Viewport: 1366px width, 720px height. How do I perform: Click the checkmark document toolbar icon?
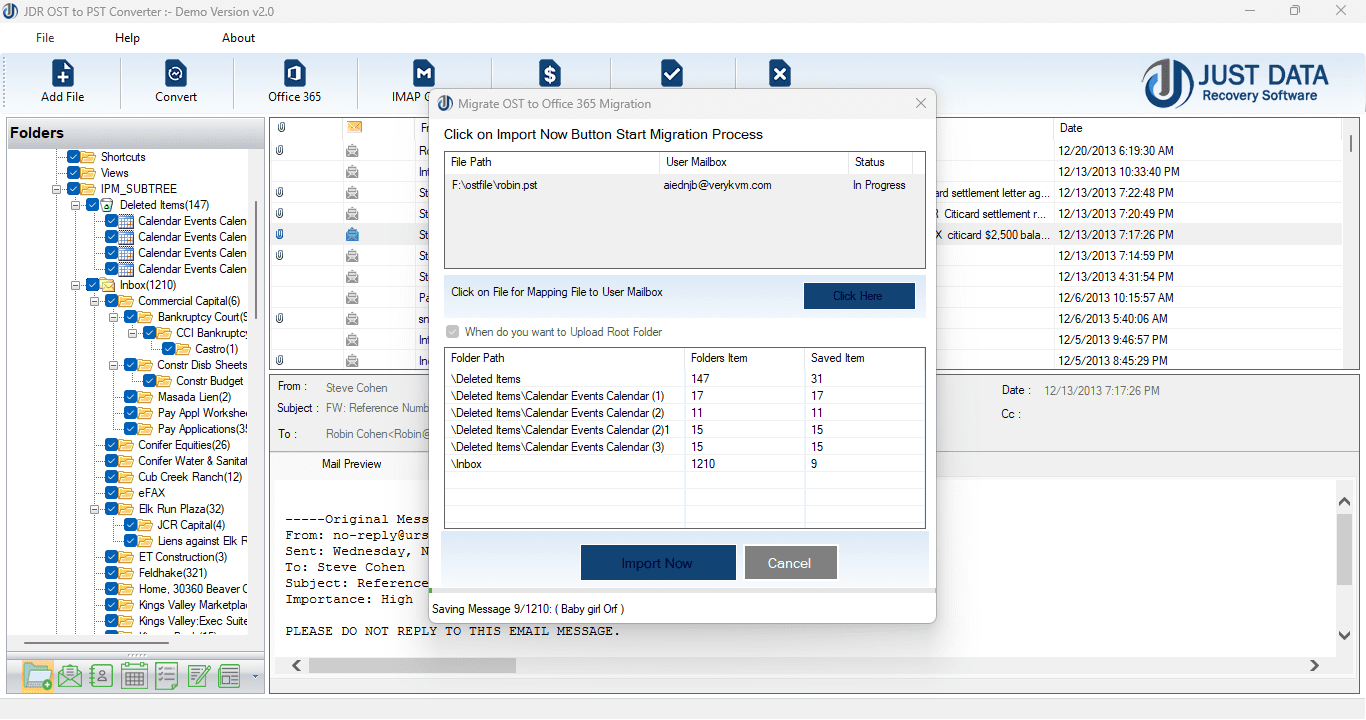point(672,74)
